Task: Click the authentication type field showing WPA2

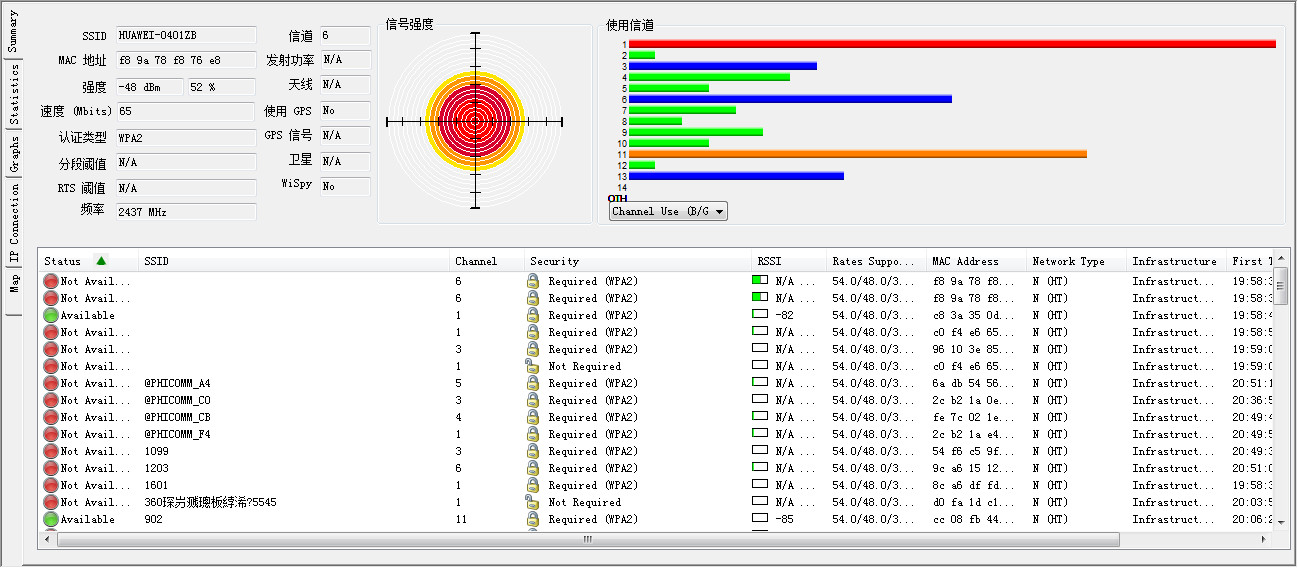Action: tap(186, 138)
